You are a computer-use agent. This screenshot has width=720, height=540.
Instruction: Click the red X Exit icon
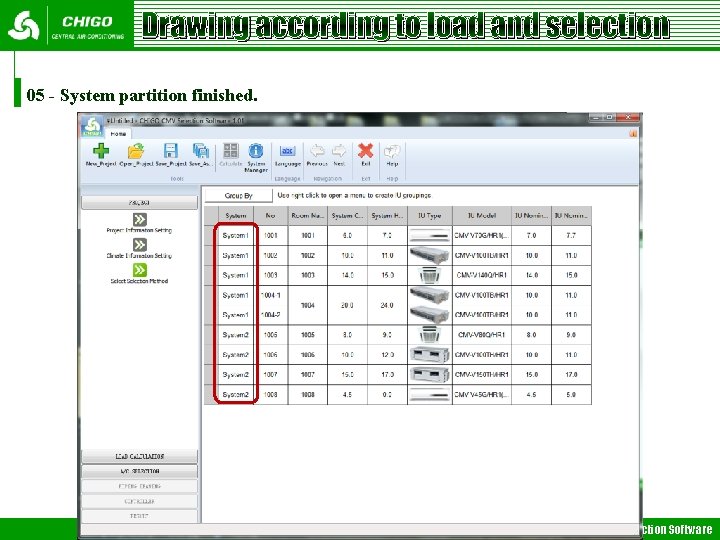[366, 151]
